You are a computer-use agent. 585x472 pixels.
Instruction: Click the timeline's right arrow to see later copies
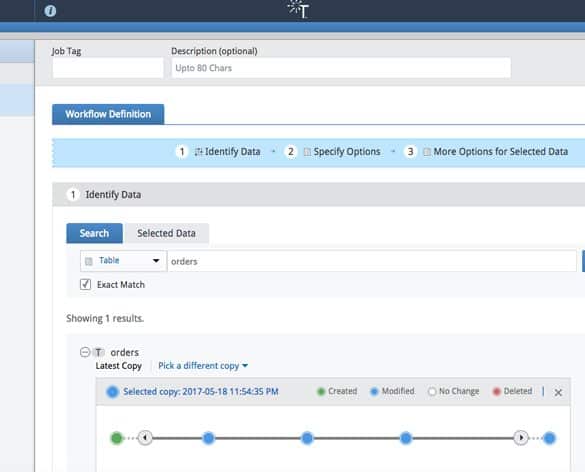coord(521,437)
